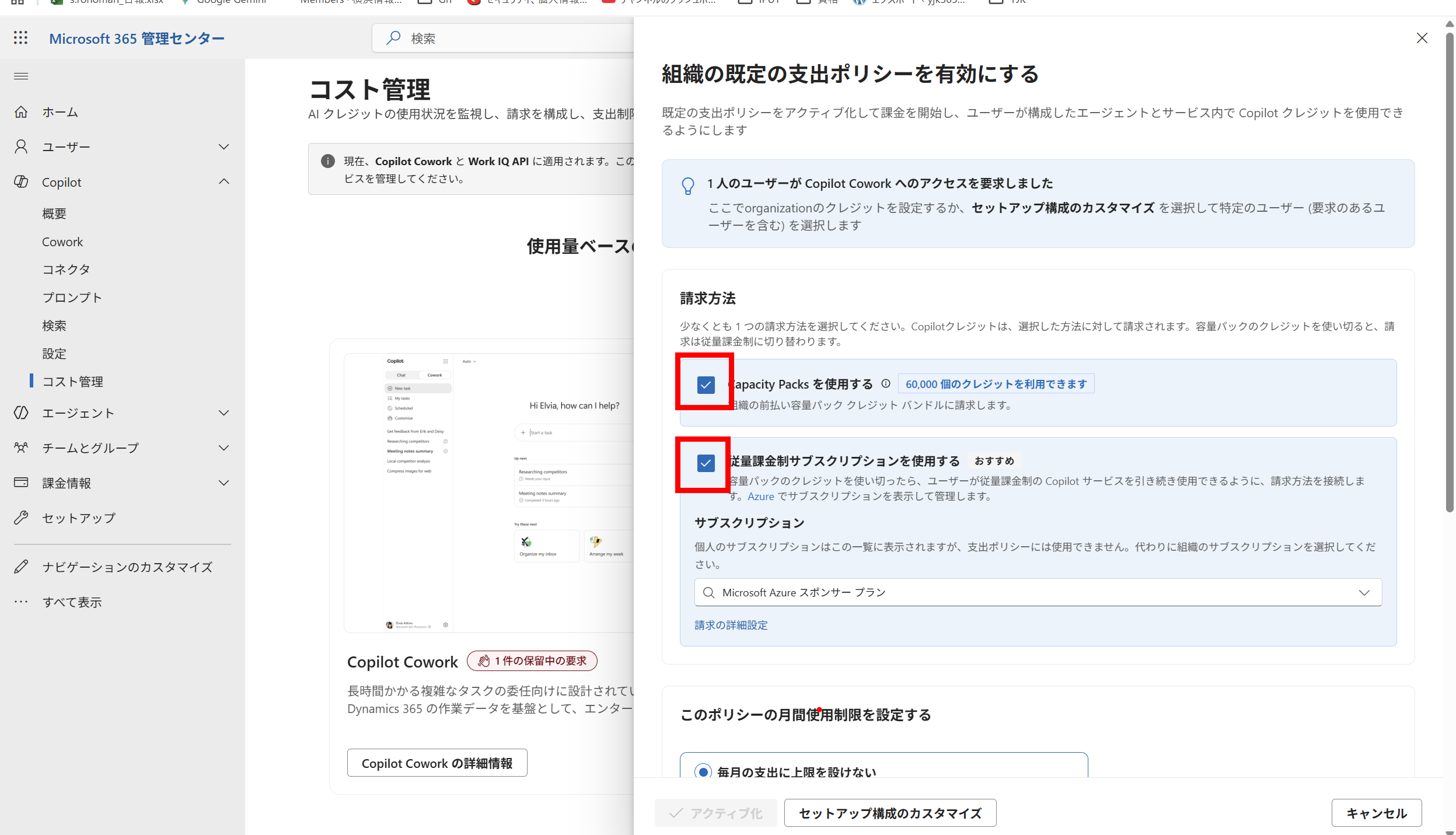Click the search icon in subscription field
The width and height of the screenshot is (1456, 835).
click(x=708, y=592)
